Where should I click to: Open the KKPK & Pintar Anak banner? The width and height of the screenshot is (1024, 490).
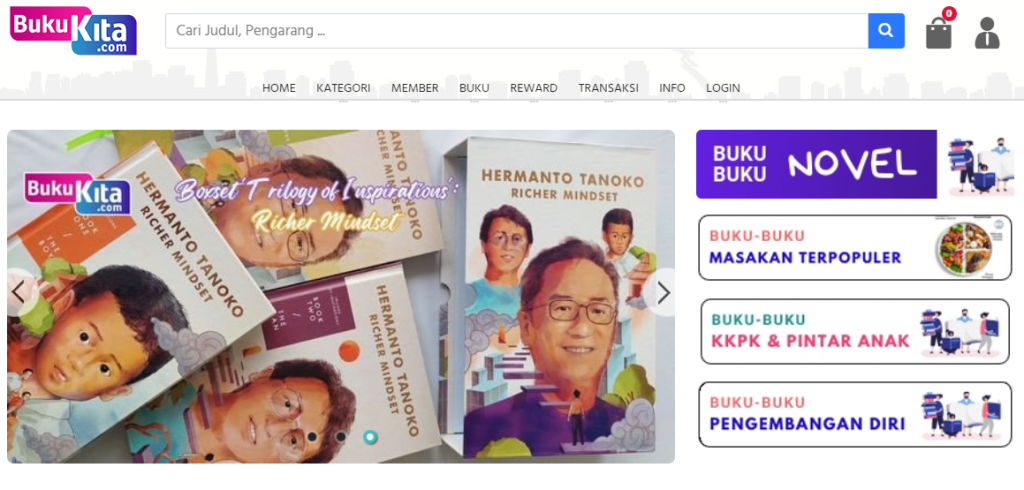click(856, 331)
